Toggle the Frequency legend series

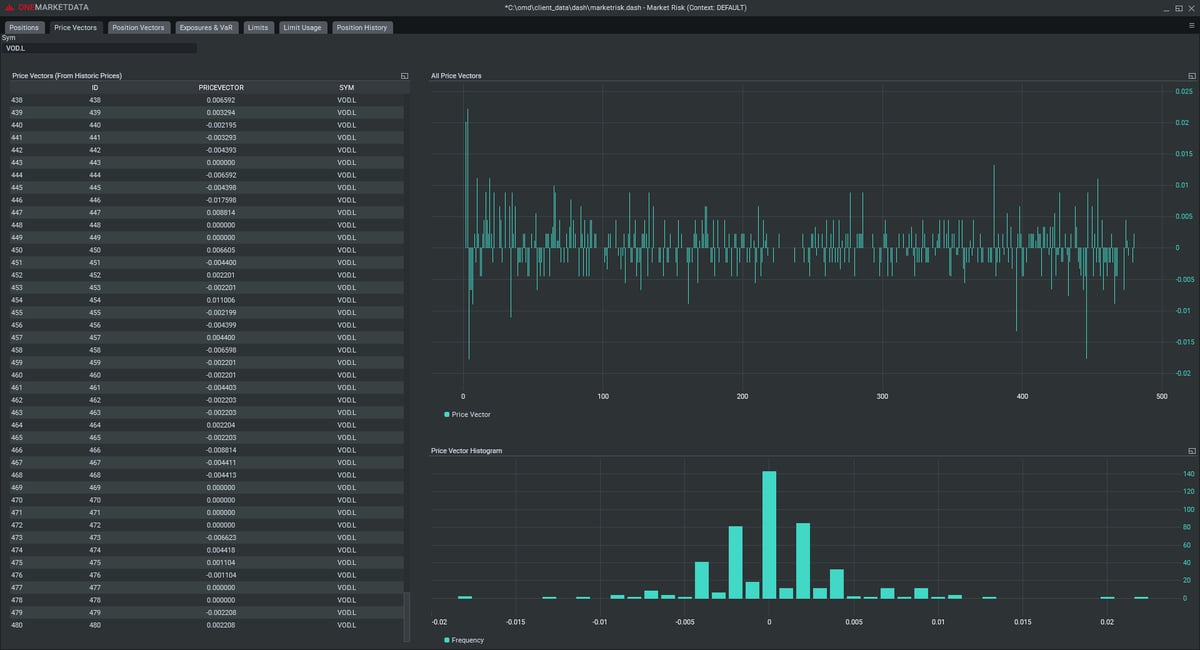[x=467, y=640]
